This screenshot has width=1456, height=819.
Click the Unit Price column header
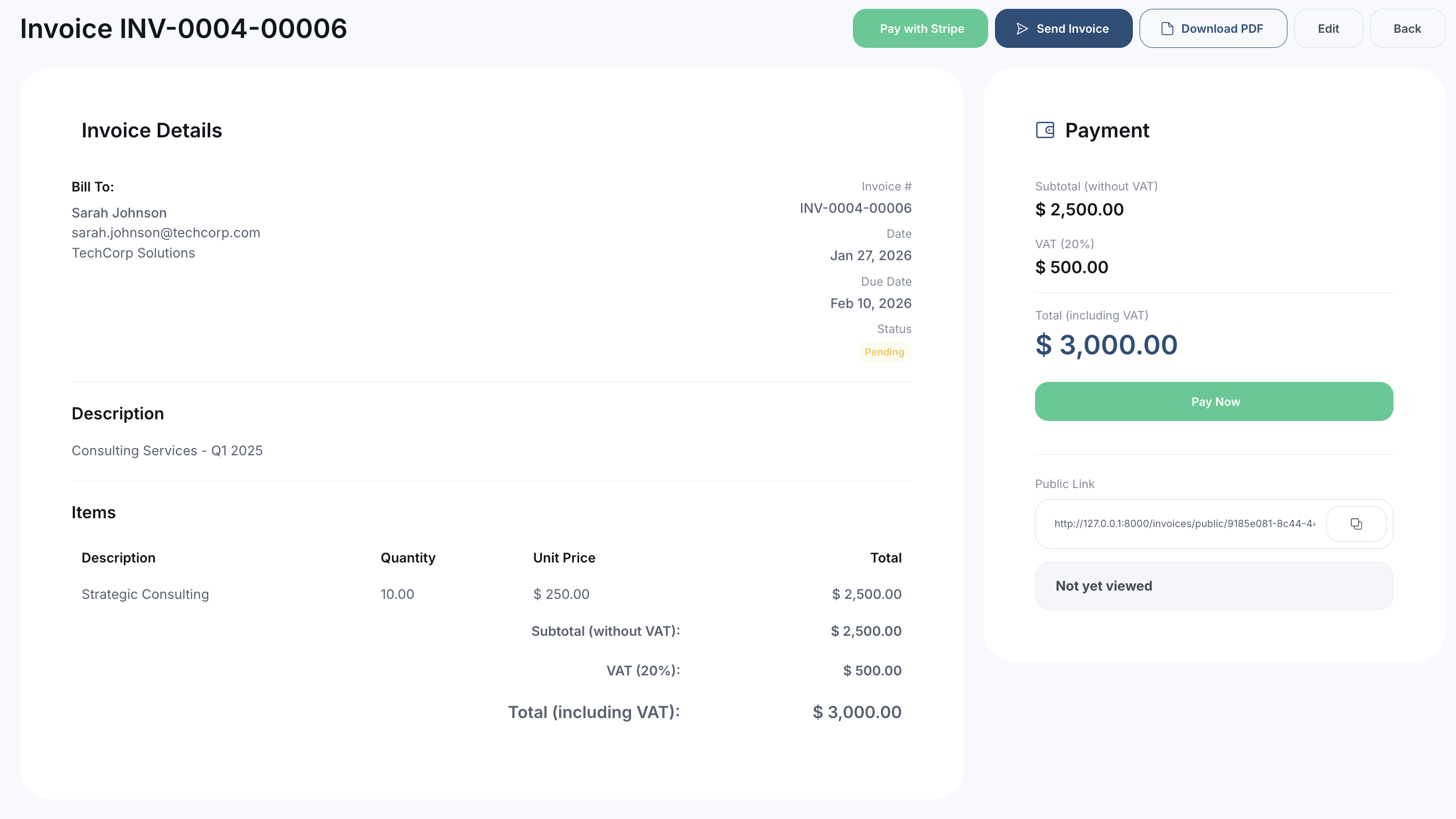564,558
